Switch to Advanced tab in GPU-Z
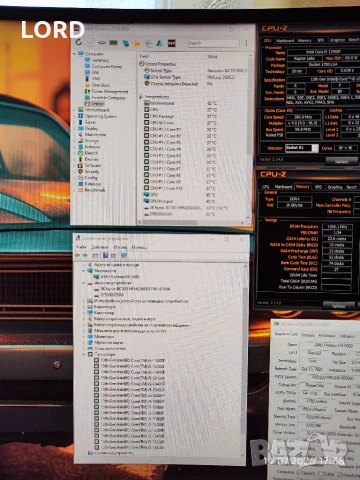Image resolution: width=360 pixels, height=480 pixels. point(327,335)
